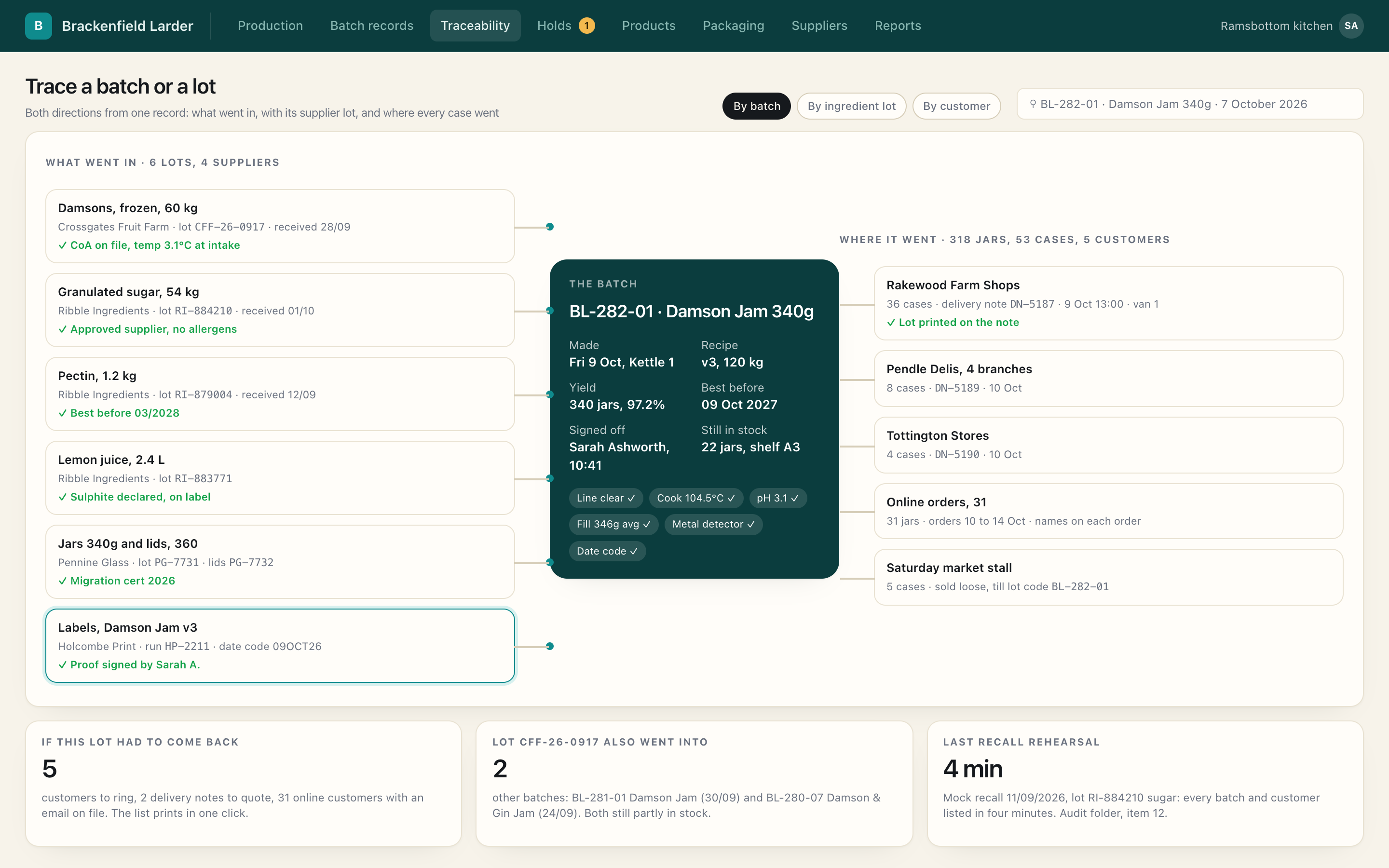Click the text 'Best before 03/2028'
1389x868 pixels.
[124, 413]
